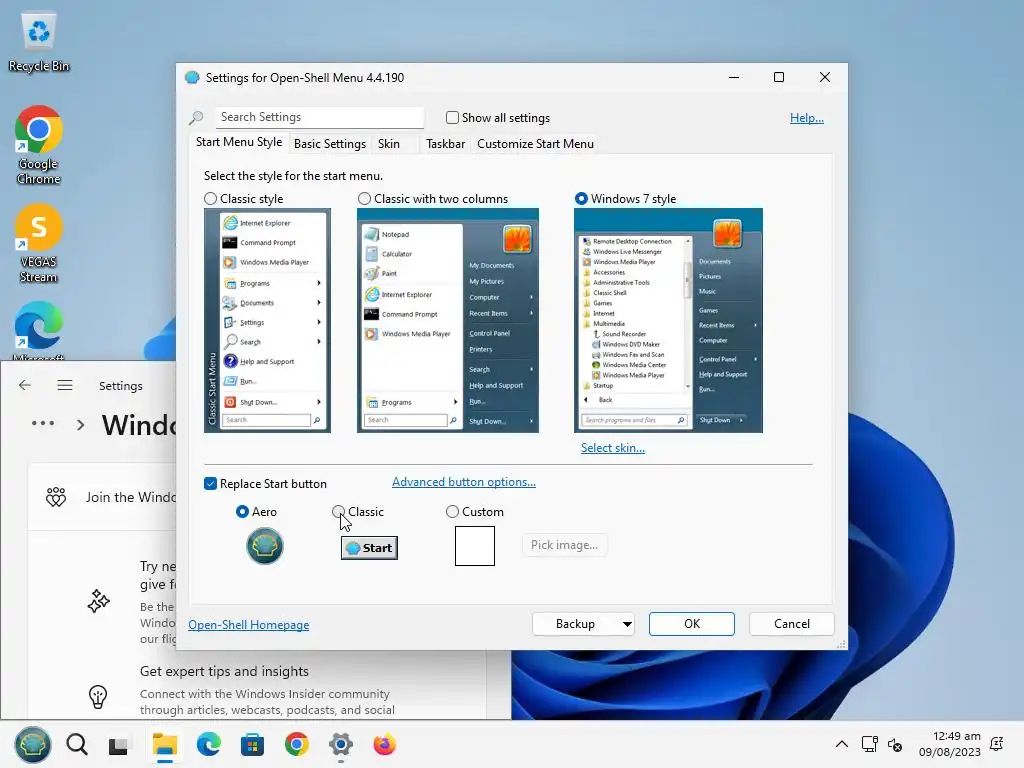
Task: Show hidden icons chevron in tray
Action: coord(842,744)
